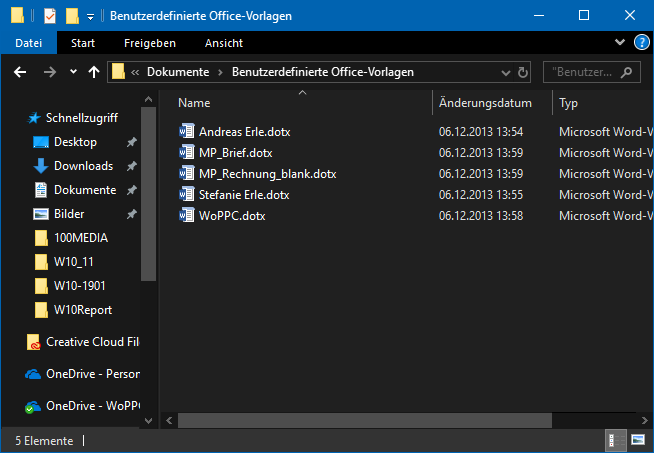Viewport: 654px width, 453px height.
Task: Click the pin icon next to Bilder
Action: [x=131, y=214]
